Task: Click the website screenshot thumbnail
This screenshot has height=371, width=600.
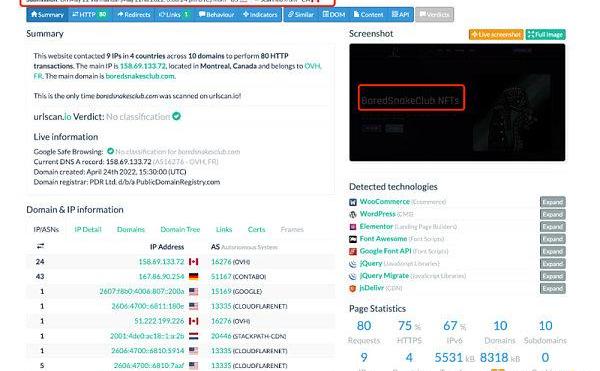Action: pyautogui.click(x=457, y=102)
